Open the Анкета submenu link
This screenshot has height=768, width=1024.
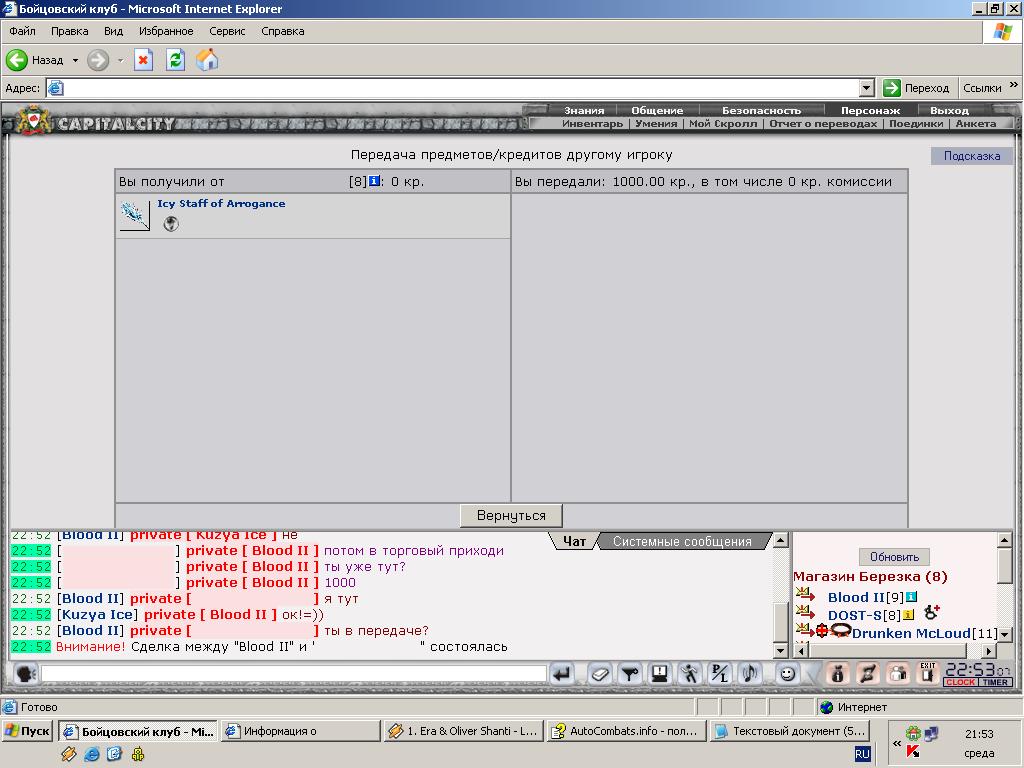click(976, 123)
